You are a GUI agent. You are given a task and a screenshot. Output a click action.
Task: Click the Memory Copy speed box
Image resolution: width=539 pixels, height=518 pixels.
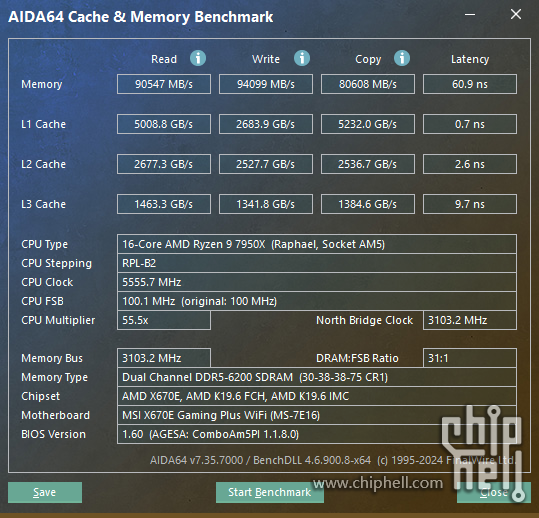[368, 84]
